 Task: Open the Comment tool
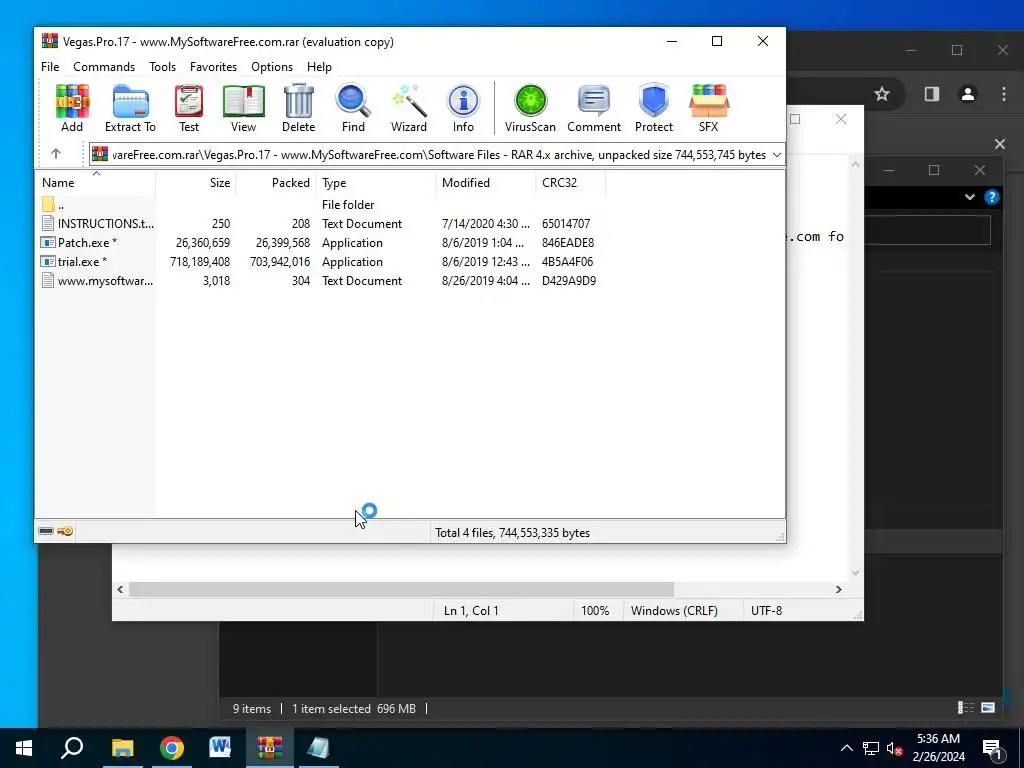[594, 108]
